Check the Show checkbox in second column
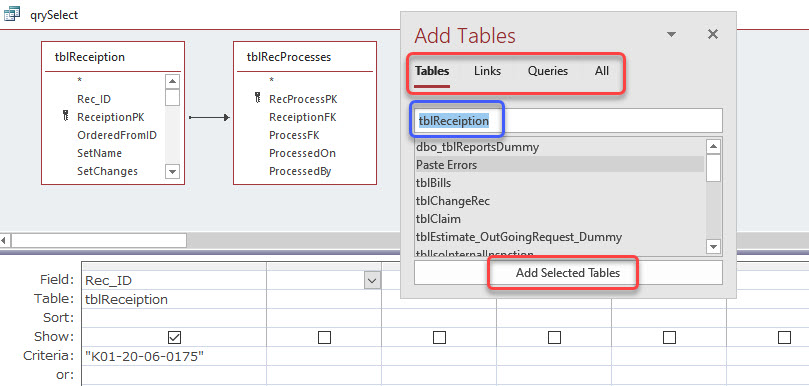809x386 pixels. coord(324,337)
